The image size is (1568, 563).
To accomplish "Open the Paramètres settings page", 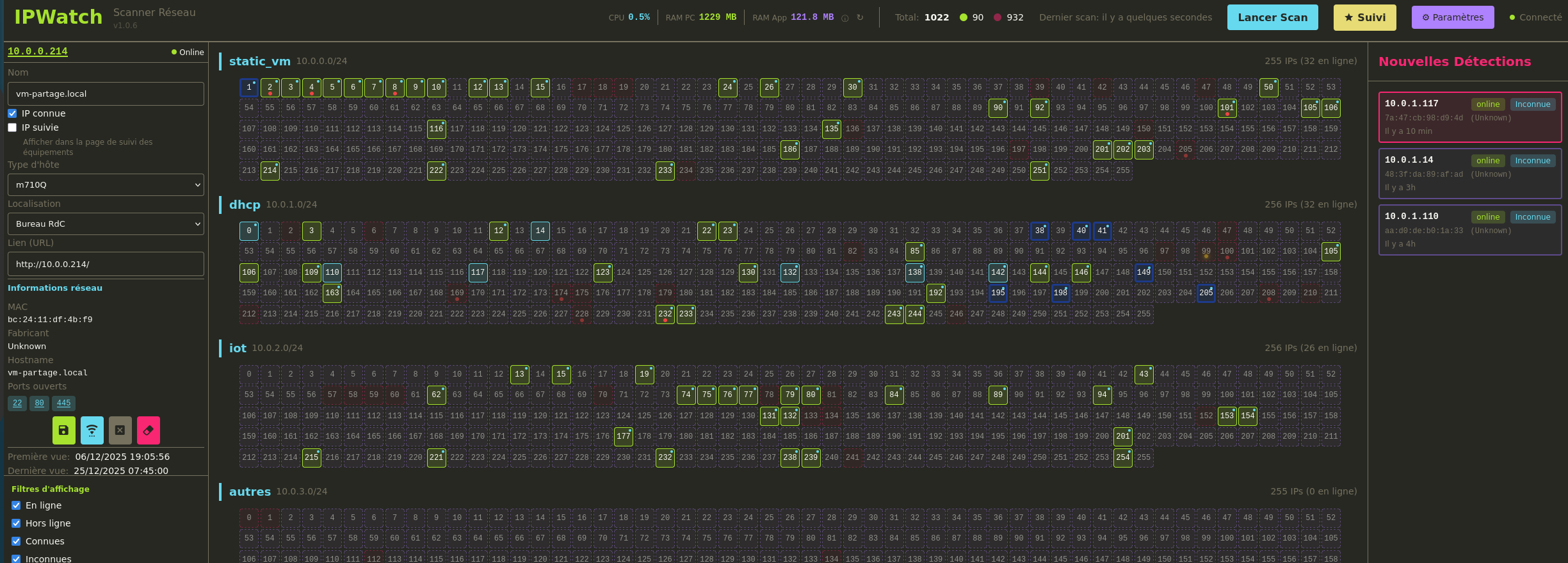I will pos(1452,17).
